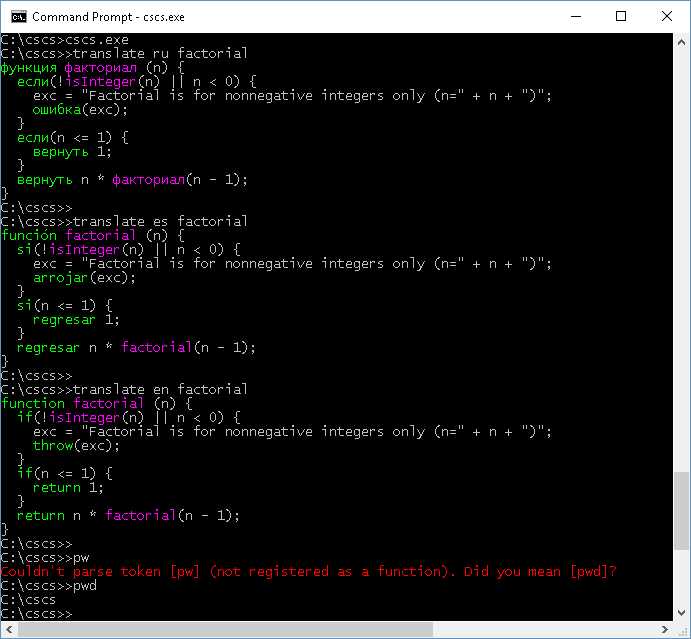Click the 'Command Prompt - cscs.exe' title text
This screenshot has width=691, height=639.
[108, 17]
